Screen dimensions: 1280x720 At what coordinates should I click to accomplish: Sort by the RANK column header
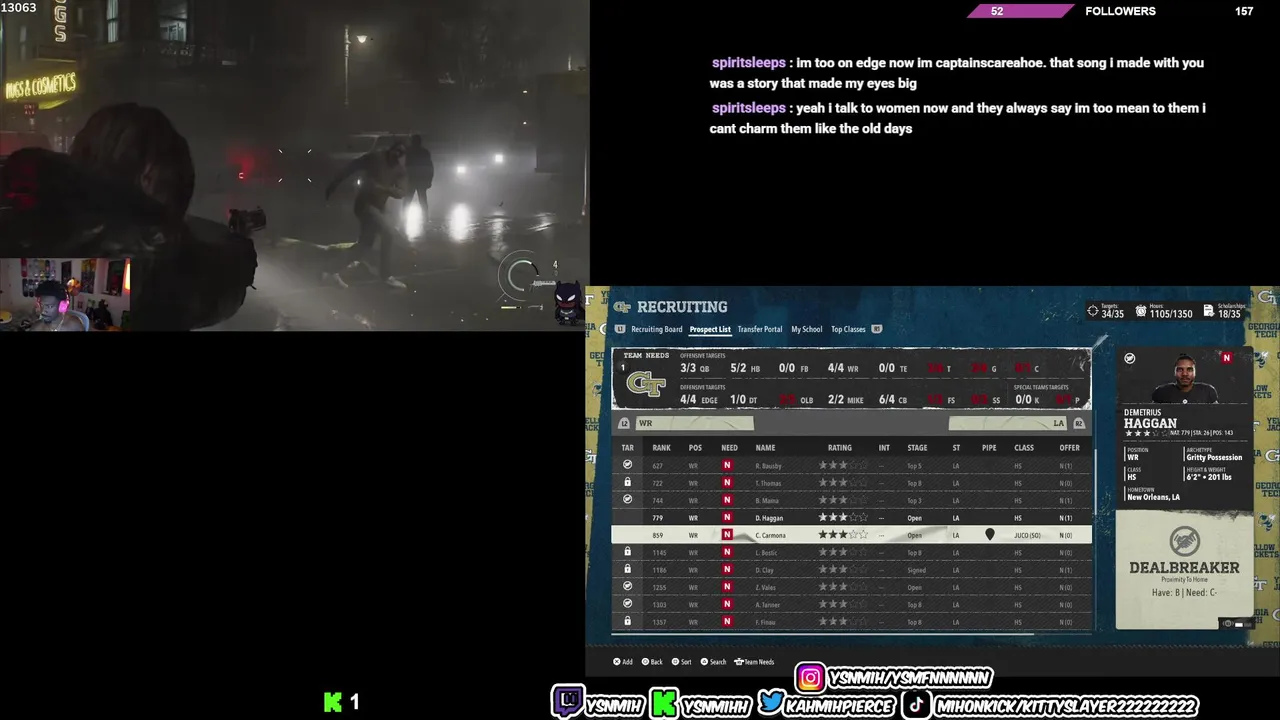(x=661, y=448)
